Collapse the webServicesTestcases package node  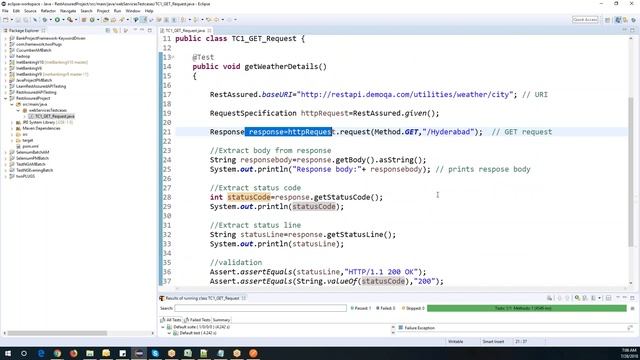[x=18, y=111]
